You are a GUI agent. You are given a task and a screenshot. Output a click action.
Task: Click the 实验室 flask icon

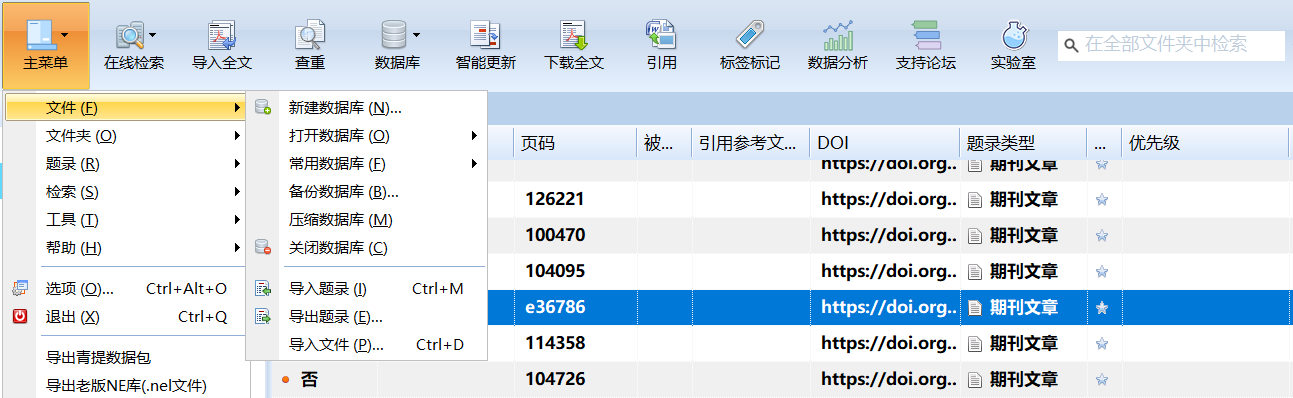(1014, 35)
